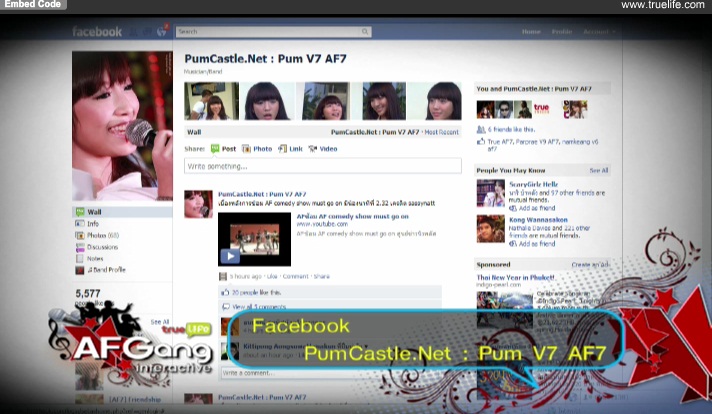Open Thai New Year in Phuket ad
This screenshot has height=414, width=712.
(x=515, y=277)
